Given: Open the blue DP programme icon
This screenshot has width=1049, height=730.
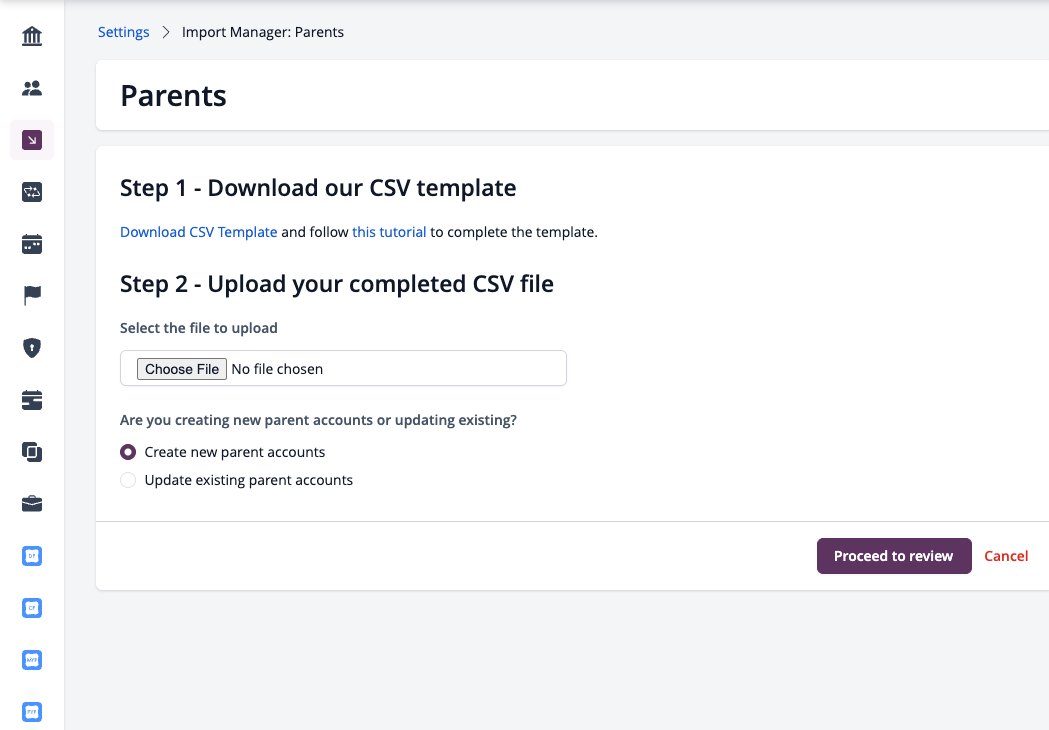Looking at the screenshot, I should (31, 556).
